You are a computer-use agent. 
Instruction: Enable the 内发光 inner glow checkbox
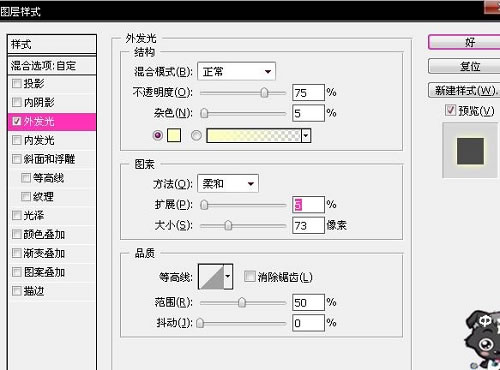[17, 140]
